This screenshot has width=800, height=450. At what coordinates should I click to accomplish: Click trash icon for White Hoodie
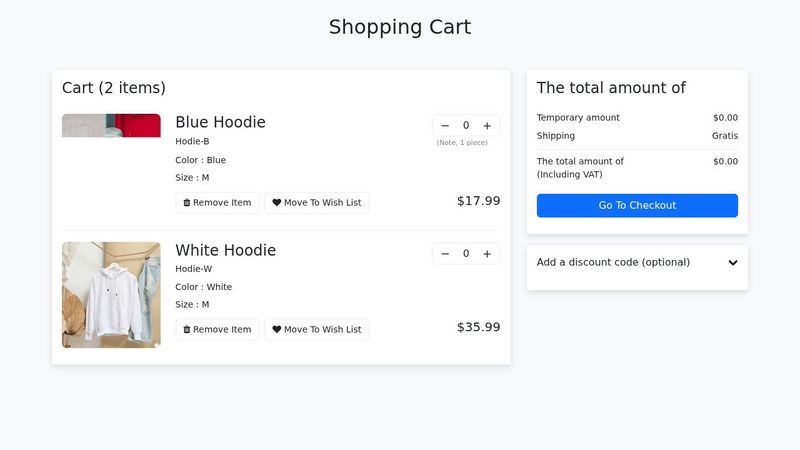pyautogui.click(x=187, y=330)
